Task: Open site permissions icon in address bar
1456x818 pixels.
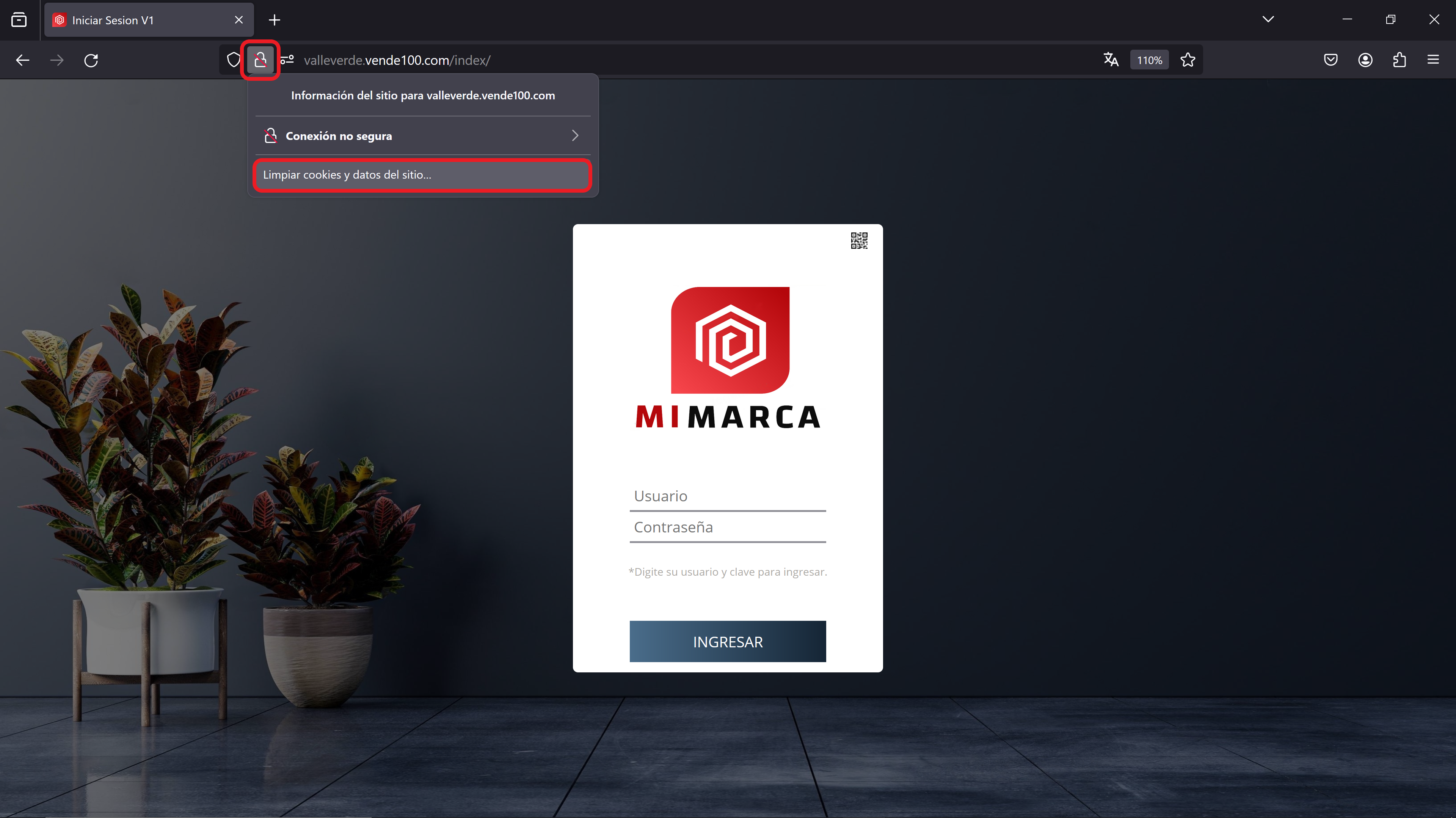Action: [x=287, y=60]
